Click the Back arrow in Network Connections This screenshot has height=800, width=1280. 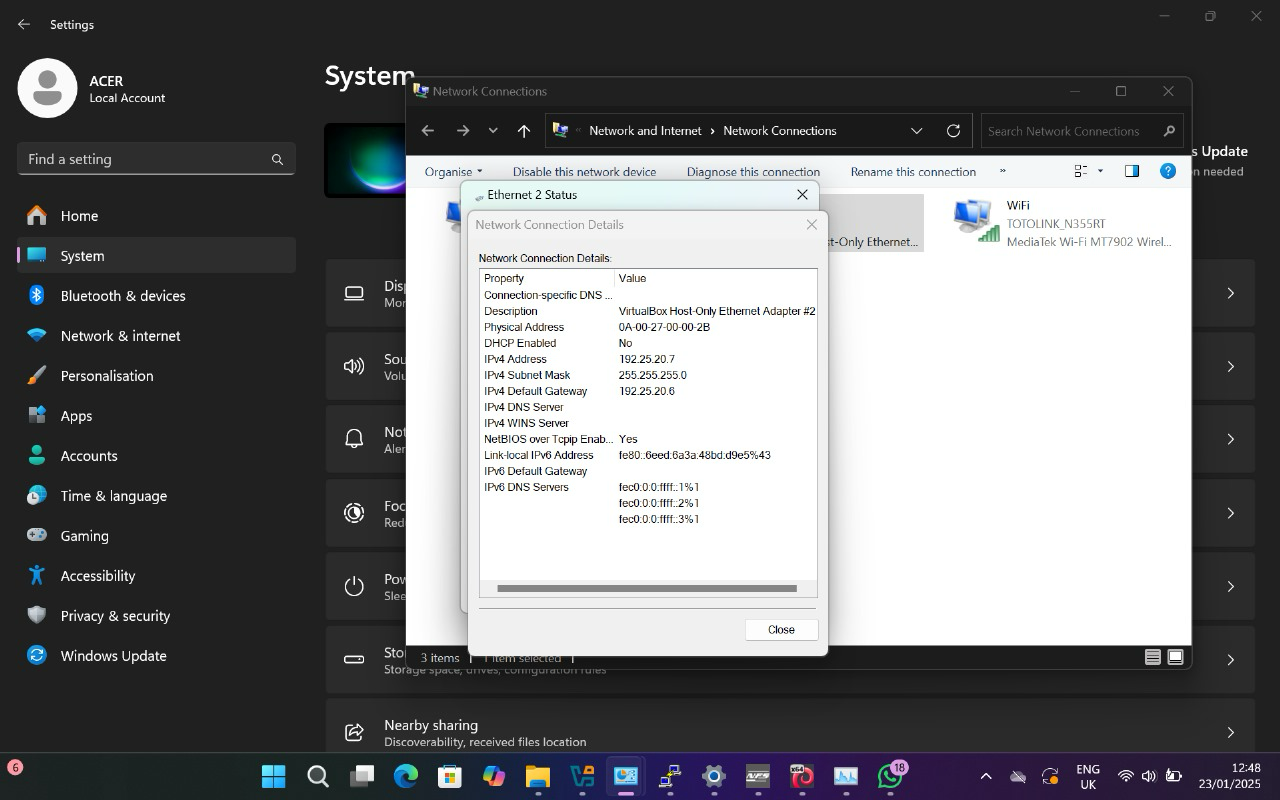pyautogui.click(x=428, y=131)
